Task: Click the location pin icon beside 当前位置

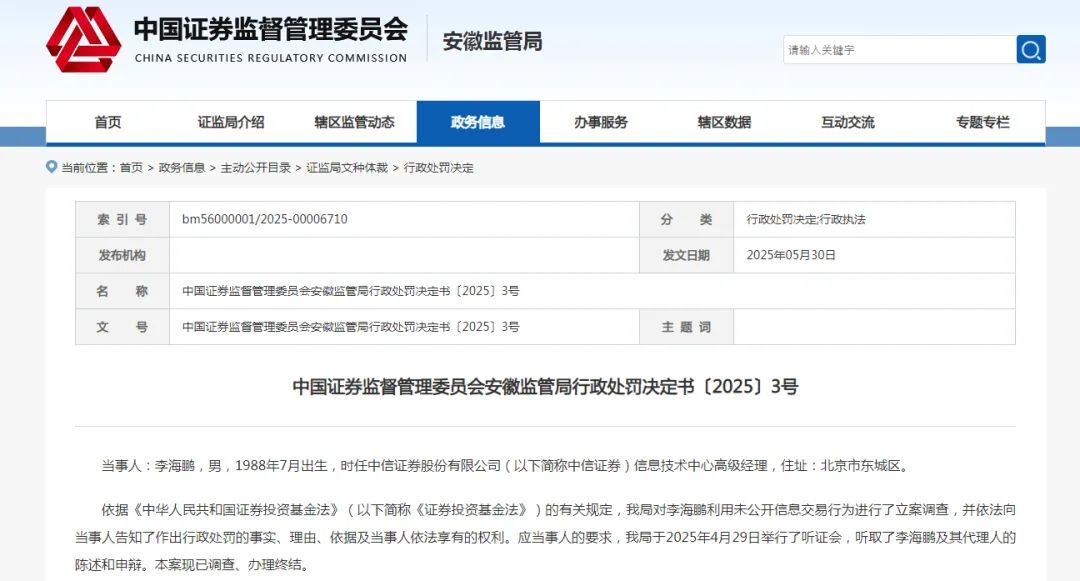Action: (x=51, y=167)
